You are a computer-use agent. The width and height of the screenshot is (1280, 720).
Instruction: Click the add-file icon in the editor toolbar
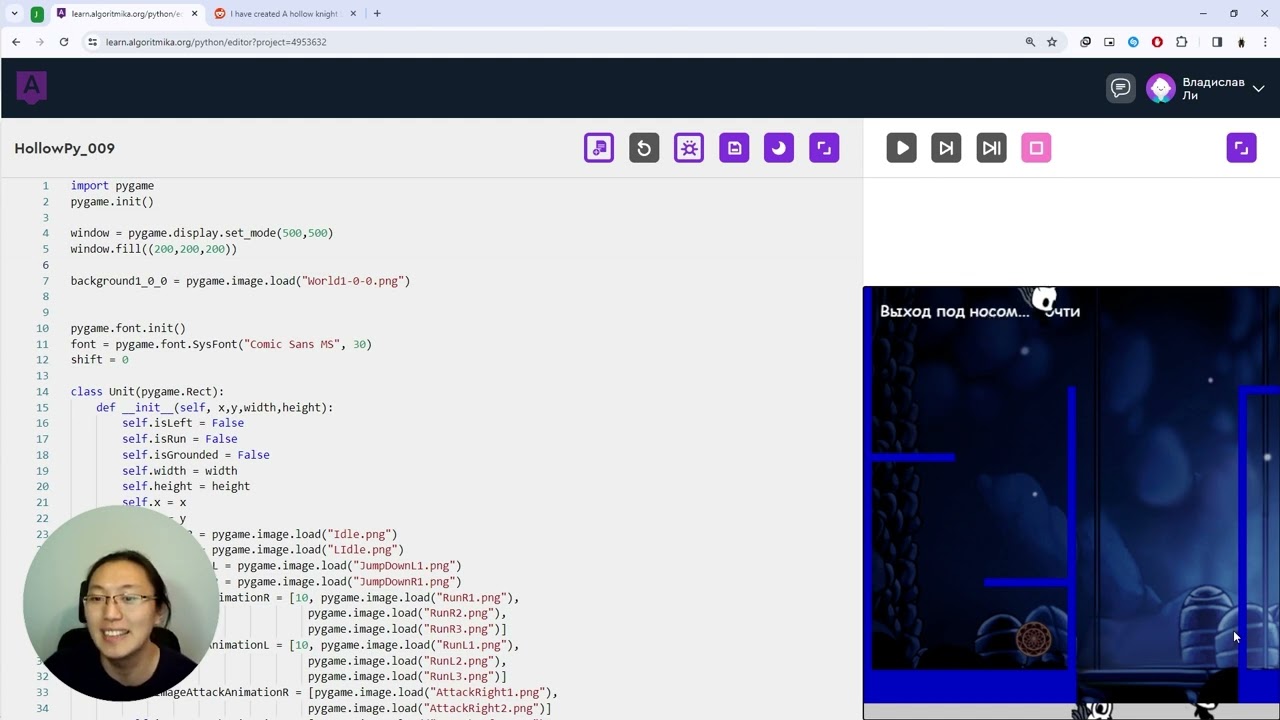[599, 148]
